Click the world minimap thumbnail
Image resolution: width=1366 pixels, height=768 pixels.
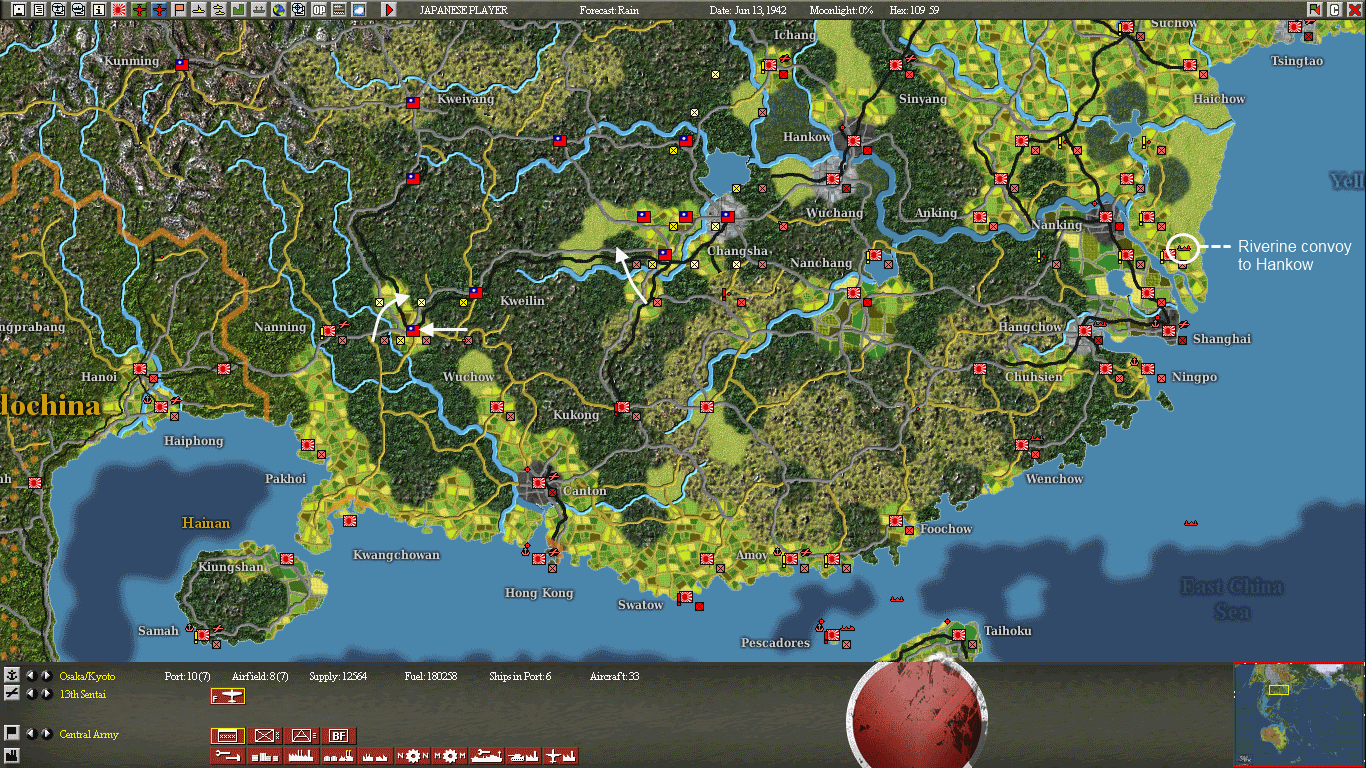pyautogui.click(x=1297, y=713)
